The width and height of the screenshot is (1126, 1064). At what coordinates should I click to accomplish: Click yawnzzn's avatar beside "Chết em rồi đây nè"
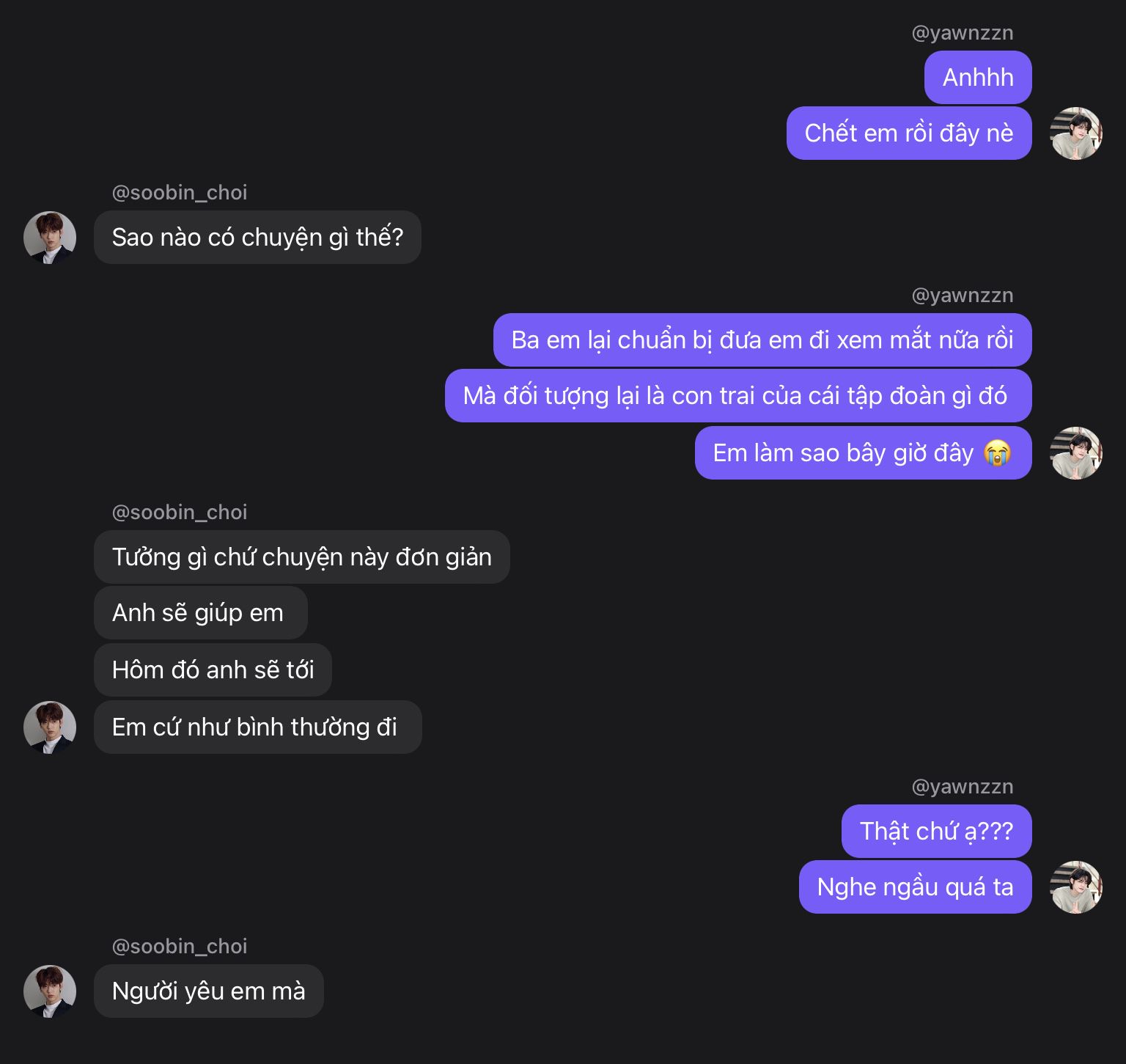(1076, 133)
